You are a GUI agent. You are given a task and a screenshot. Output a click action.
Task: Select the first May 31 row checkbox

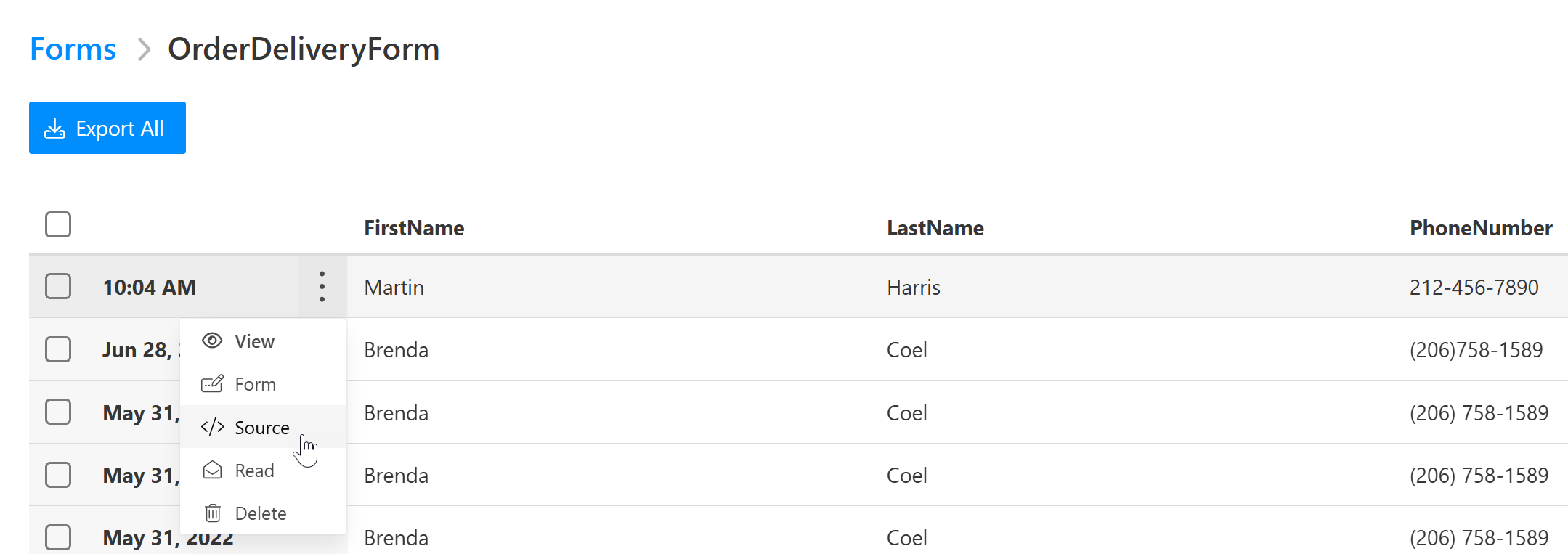pyautogui.click(x=58, y=412)
